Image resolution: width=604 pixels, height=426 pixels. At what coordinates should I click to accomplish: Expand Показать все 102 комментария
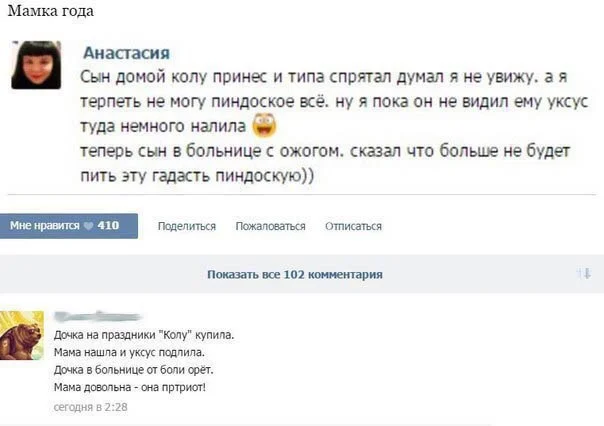click(294, 274)
